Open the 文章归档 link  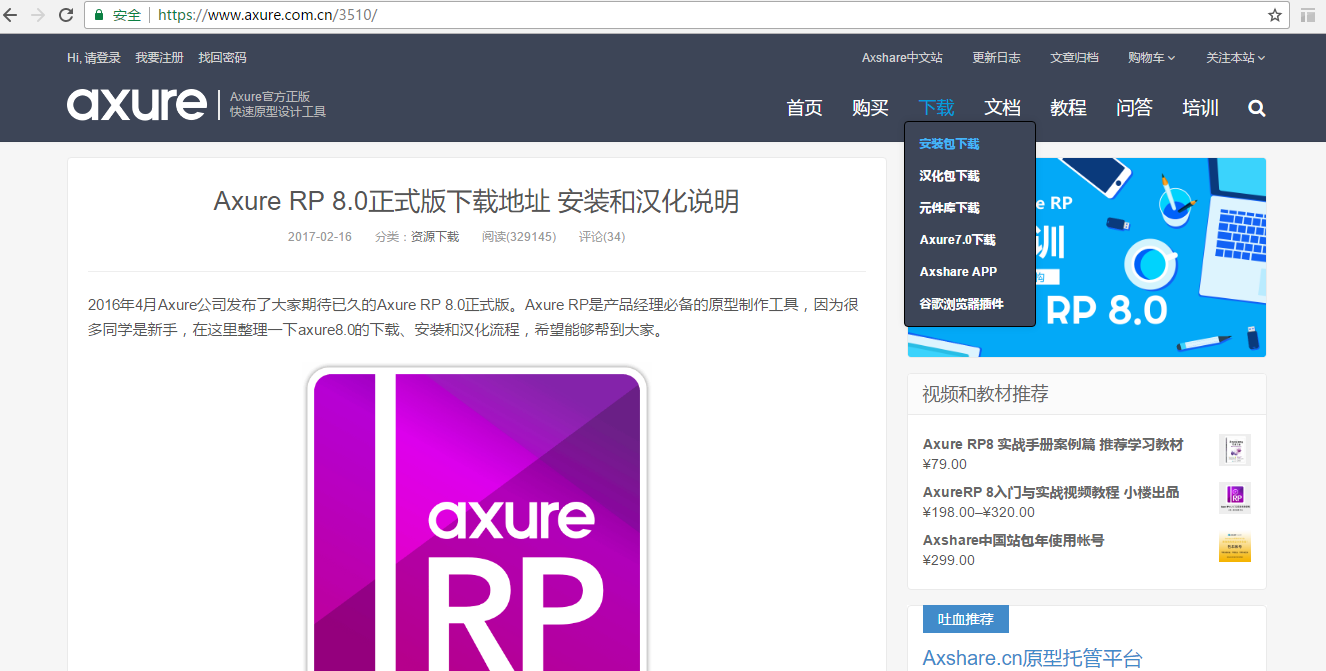point(1074,58)
